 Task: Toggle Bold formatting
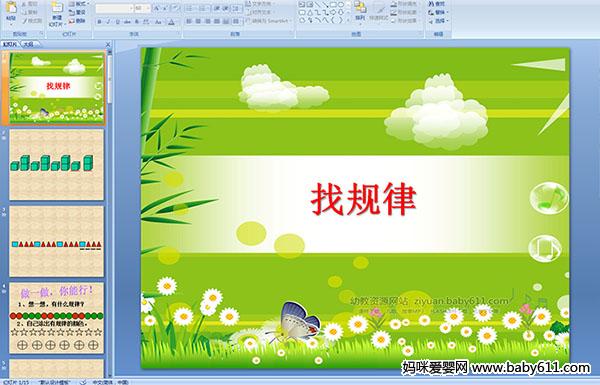click(99, 22)
